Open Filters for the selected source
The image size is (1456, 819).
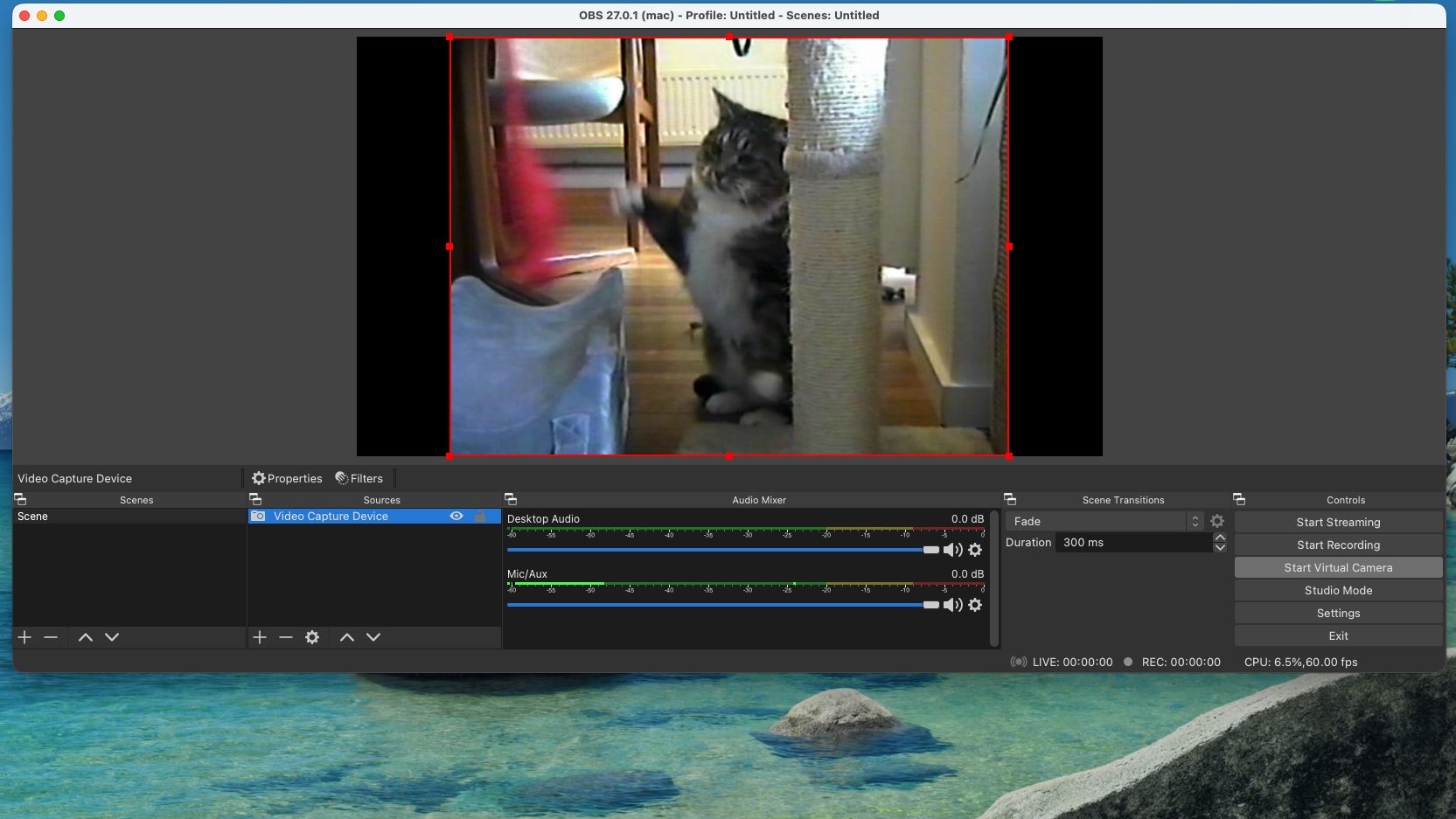tap(359, 478)
